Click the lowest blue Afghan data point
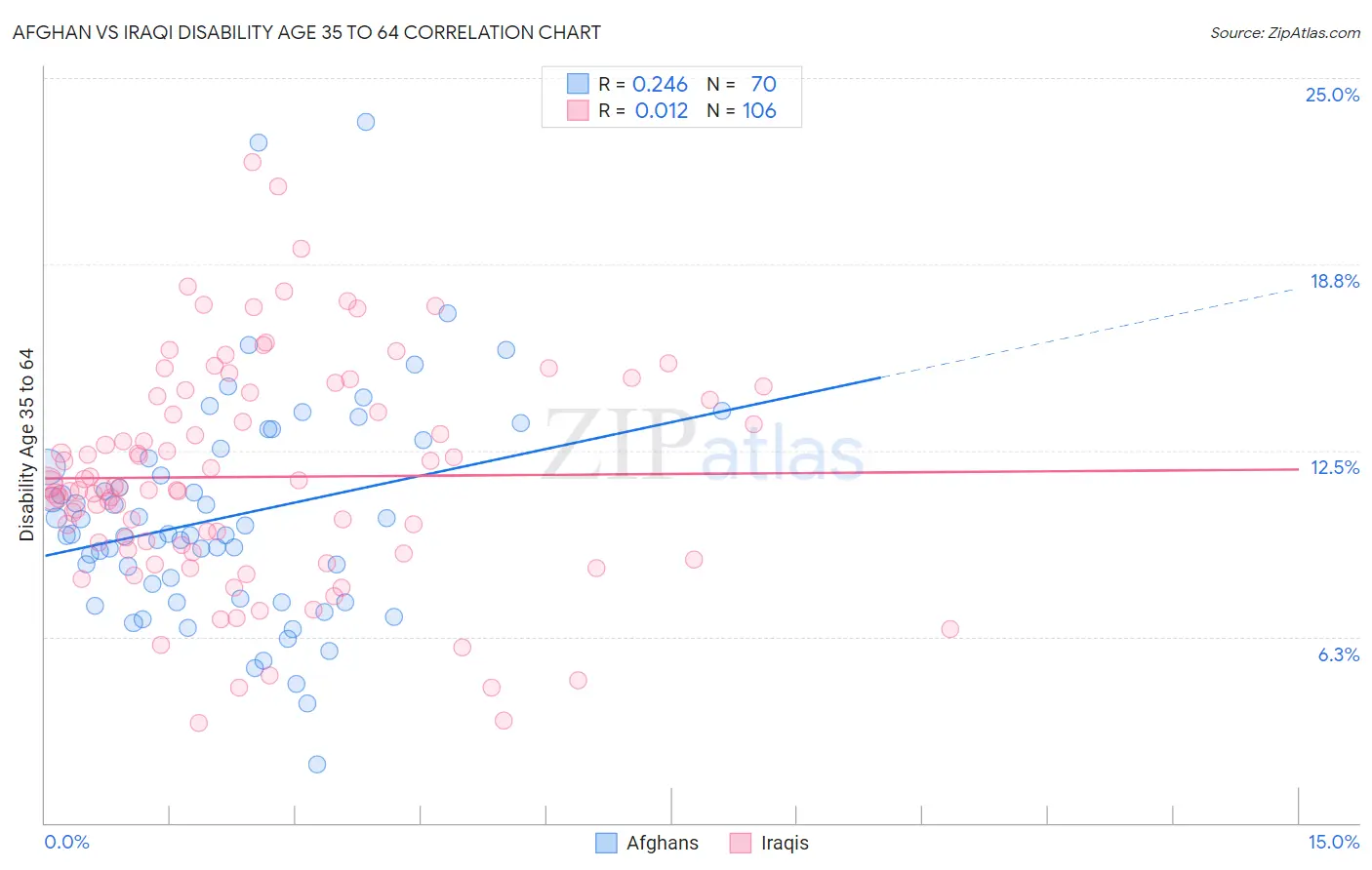This screenshot has height=870, width=1372. tap(317, 765)
